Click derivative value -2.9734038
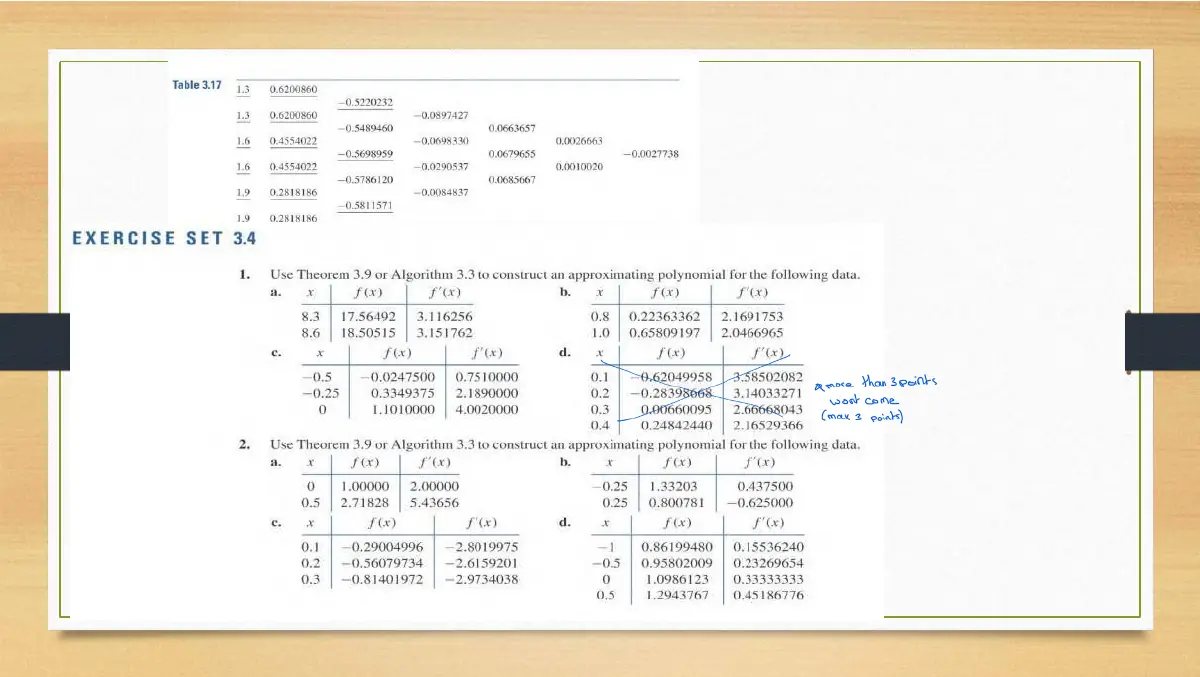1200x677 pixels. point(481,579)
